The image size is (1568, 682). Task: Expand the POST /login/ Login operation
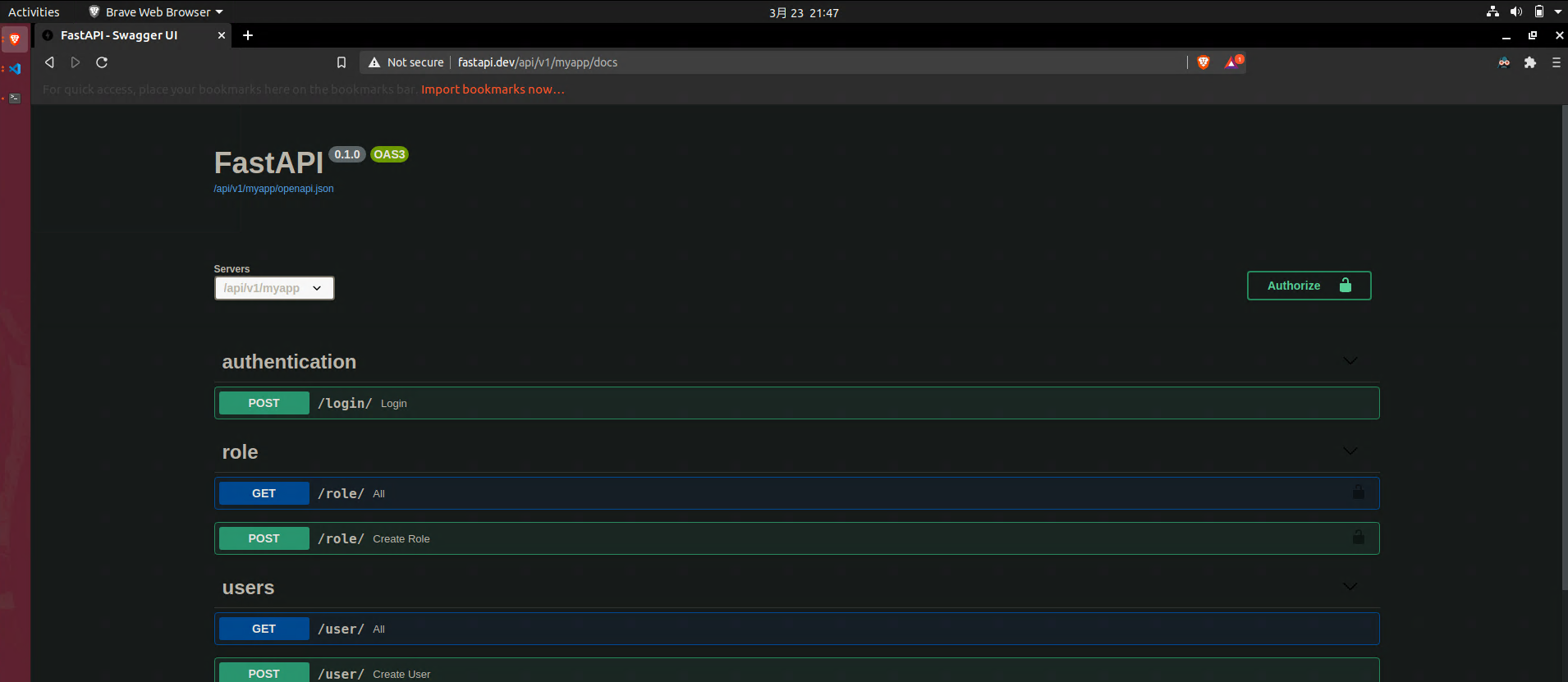tap(796, 403)
